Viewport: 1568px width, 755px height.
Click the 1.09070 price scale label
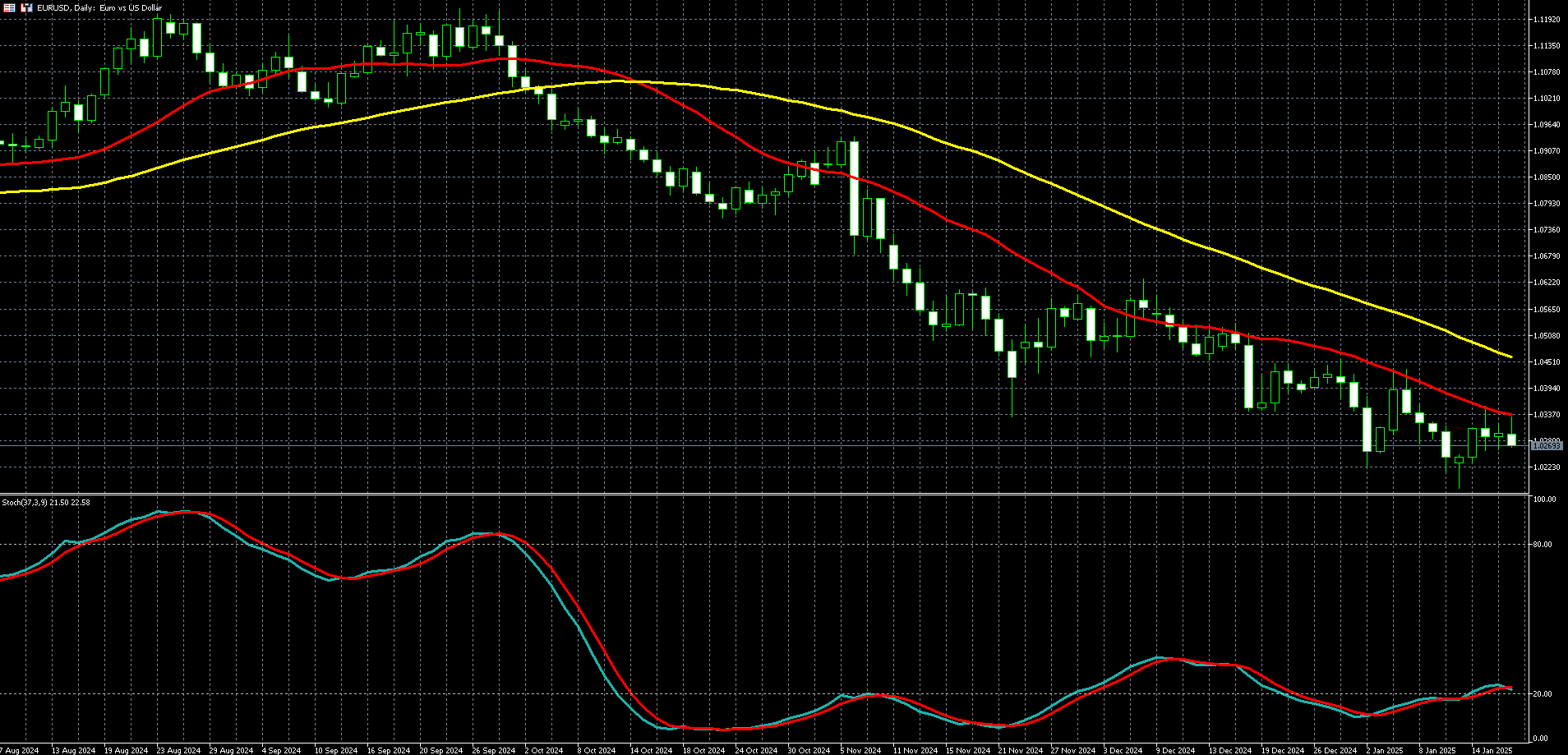pyautogui.click(x=1547, y=150)
